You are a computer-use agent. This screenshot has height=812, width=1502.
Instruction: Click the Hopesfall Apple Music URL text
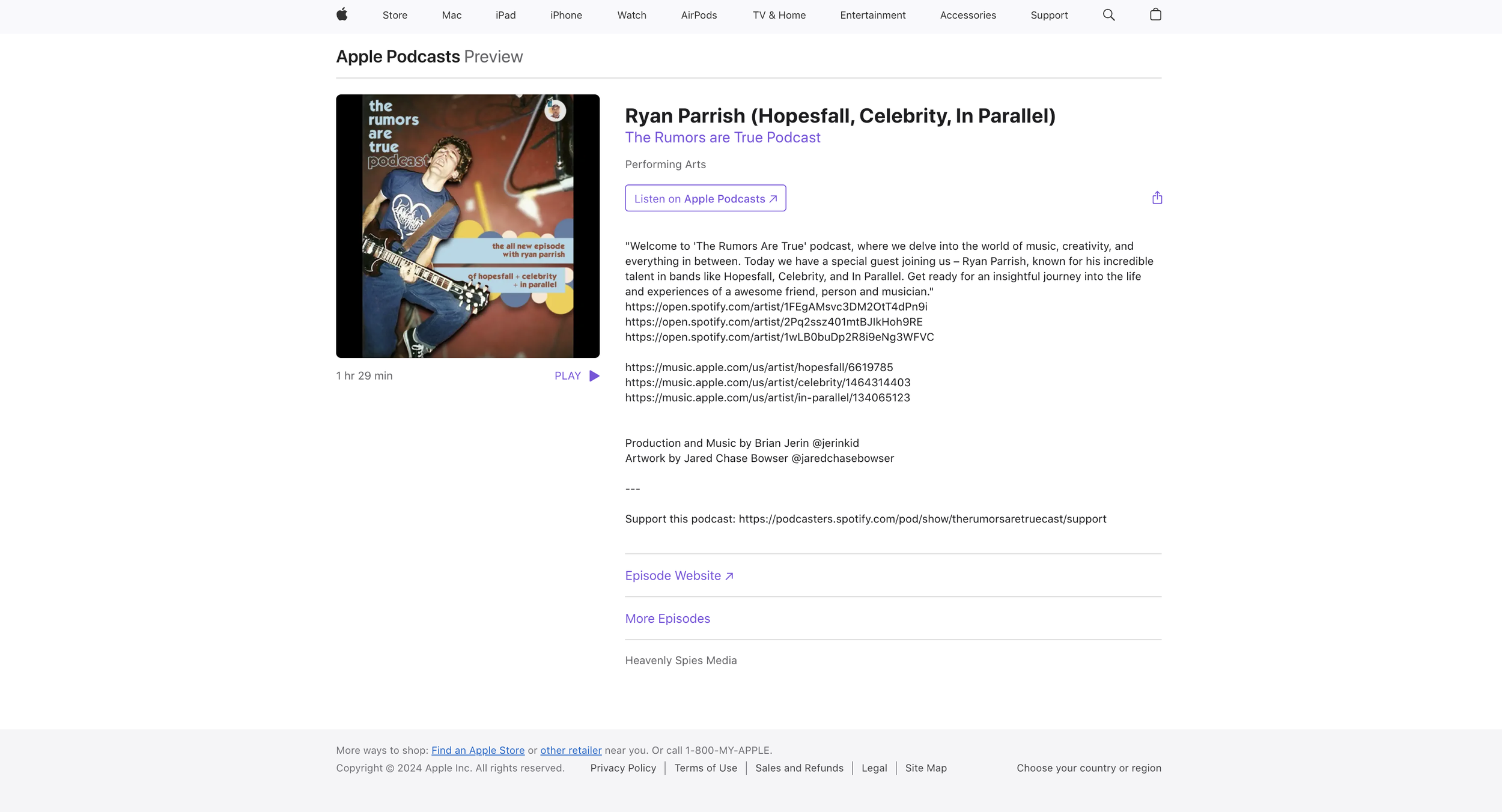click(759, 368)
